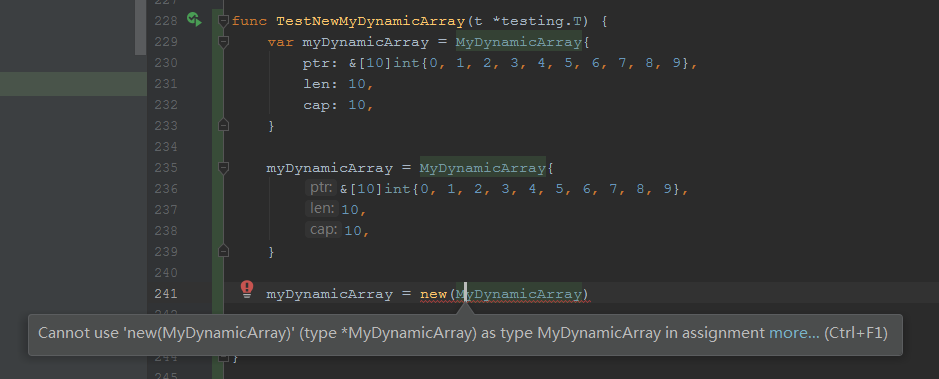939x379 pixels.
Task: Click myDynamicArray variable on line 241
Action: [329, 294]
